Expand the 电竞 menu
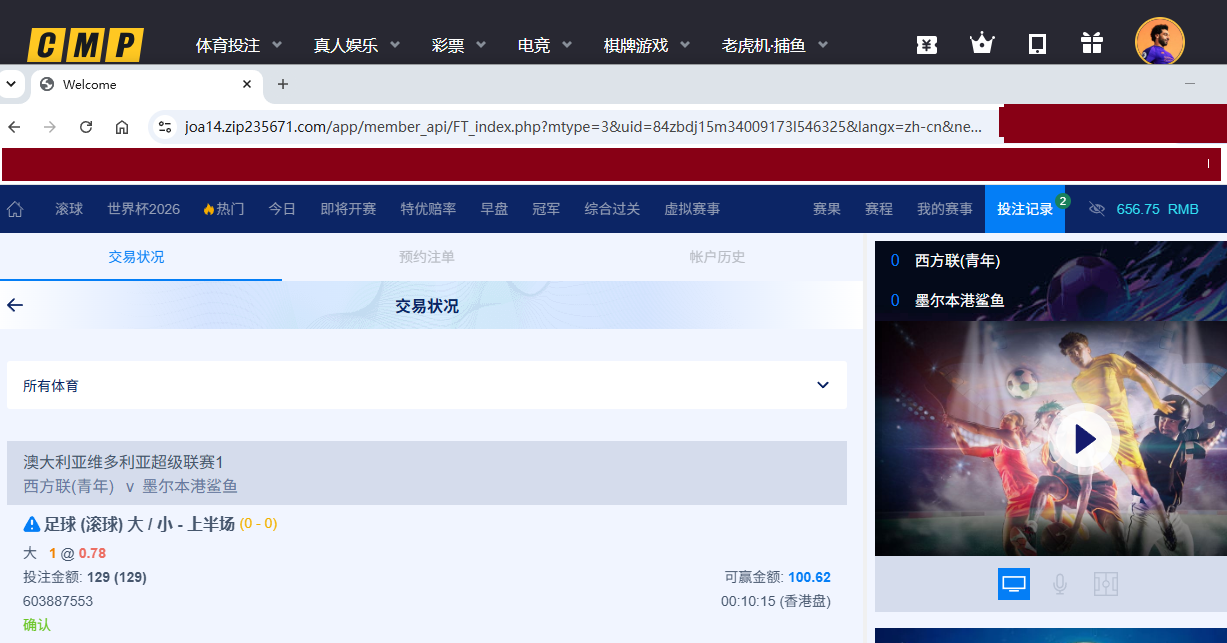This screenshot has width=1227, height=643. (545, 45)
